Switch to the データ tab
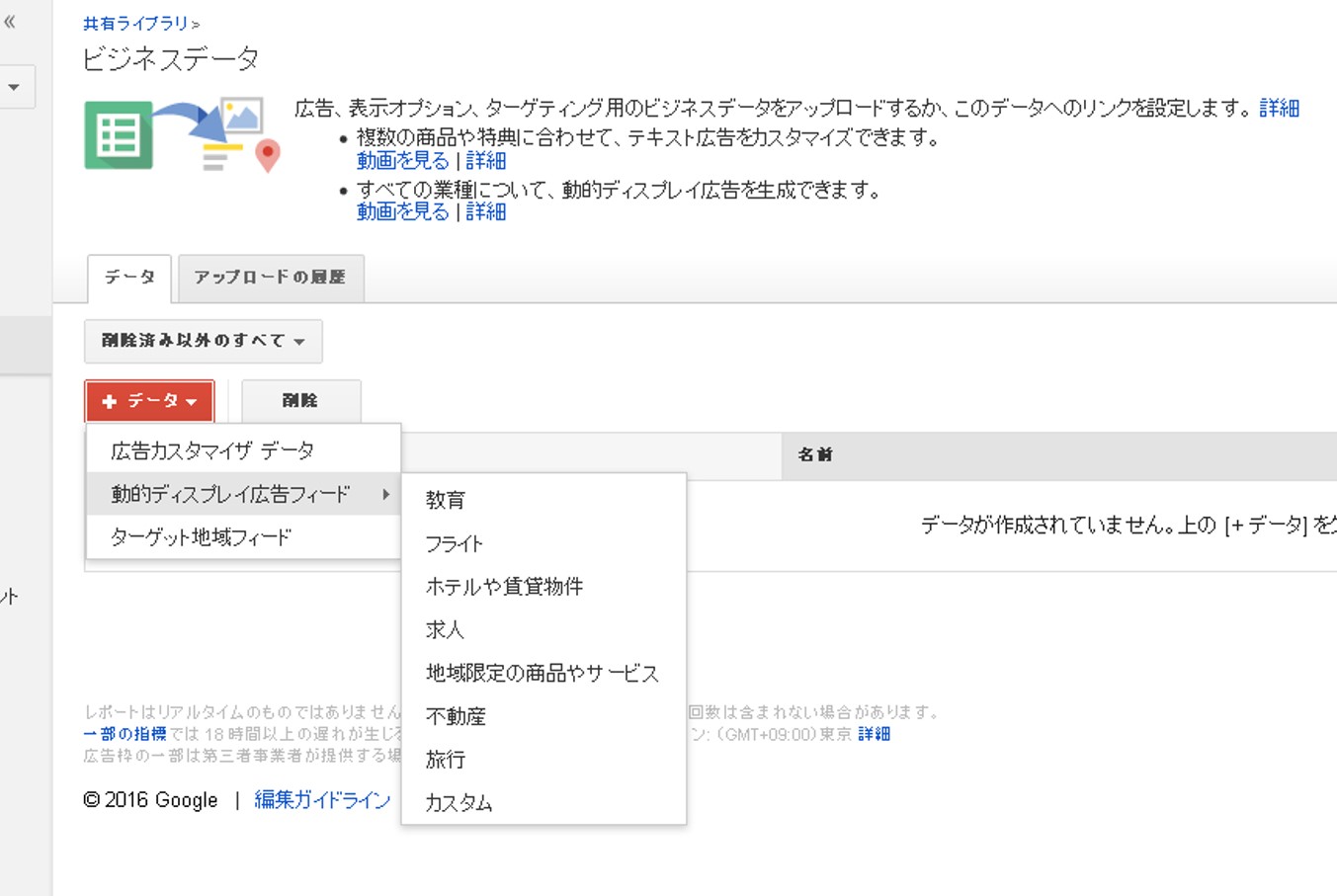 pyautogui.click(x=129, y=278)
